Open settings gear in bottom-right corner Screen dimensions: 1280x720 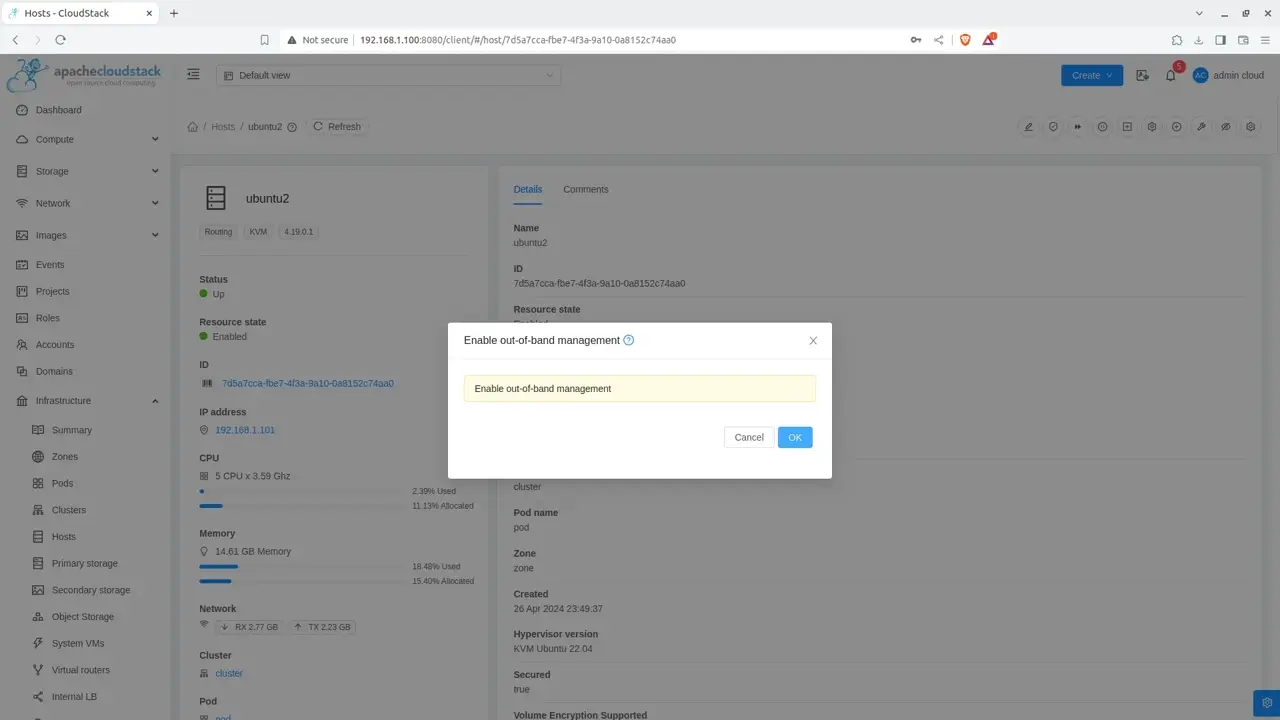tap(1266, 703)
